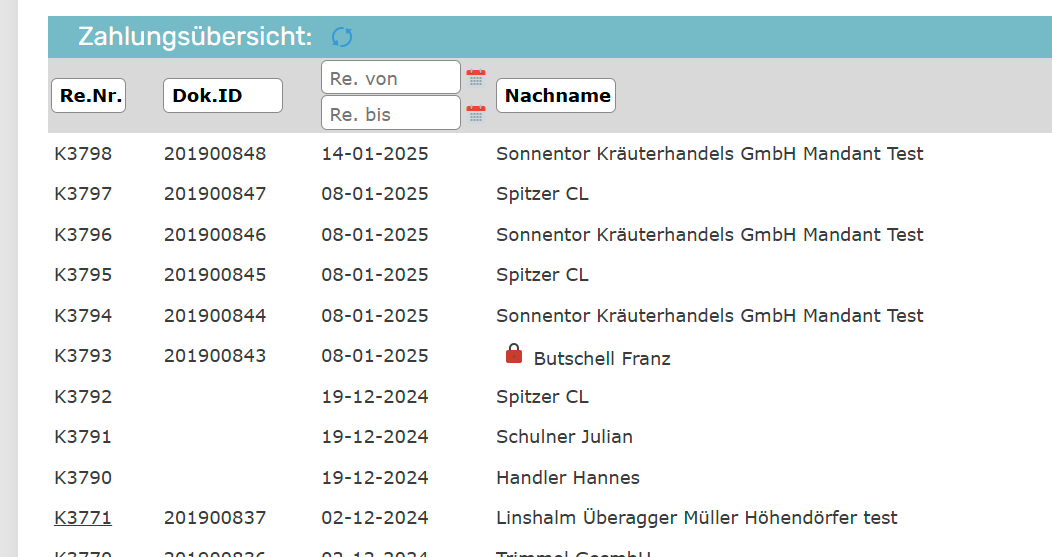Click document ID 201900847

(215, 194)
